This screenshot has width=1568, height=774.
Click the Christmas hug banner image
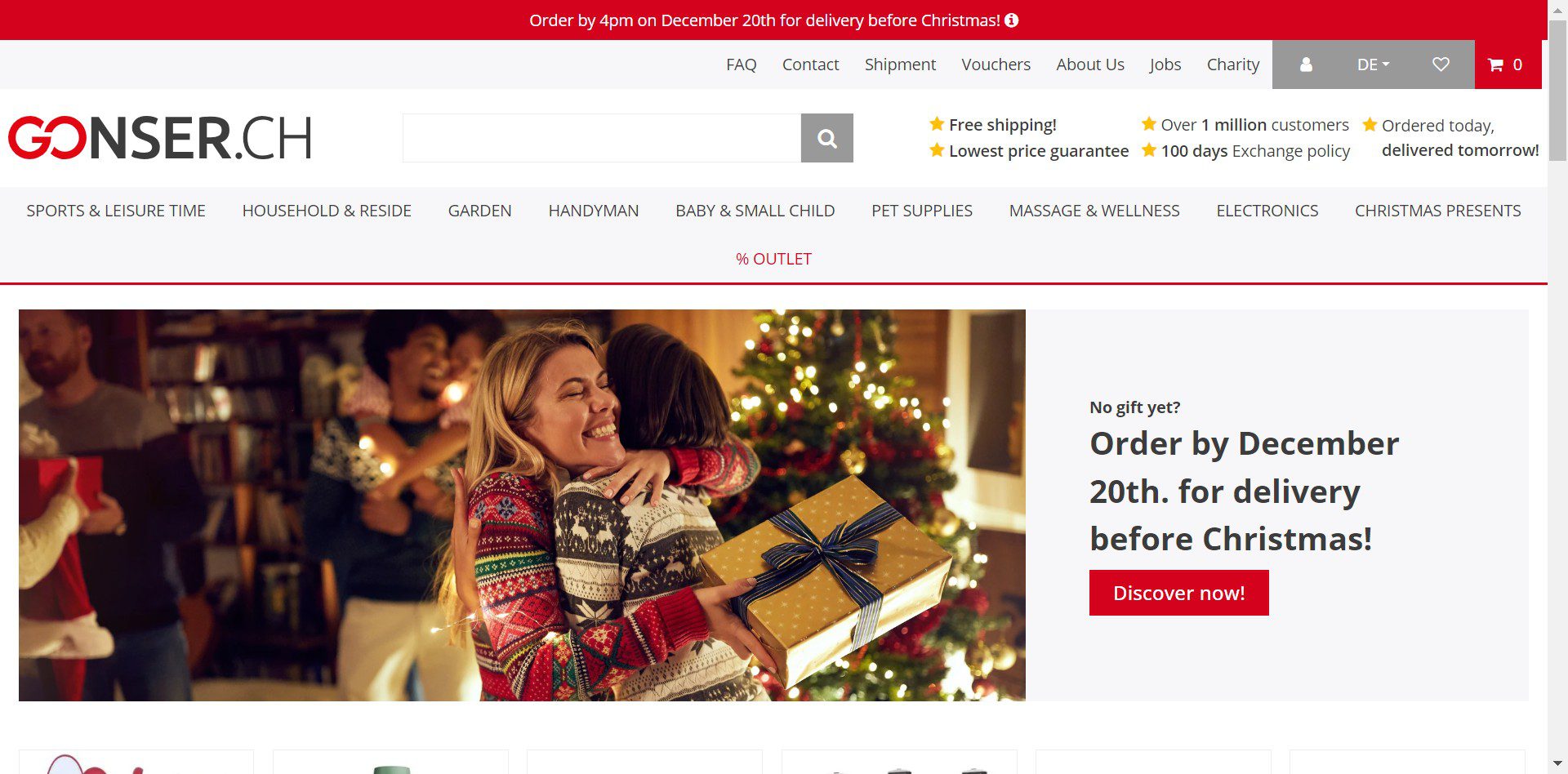click(522, 505)
